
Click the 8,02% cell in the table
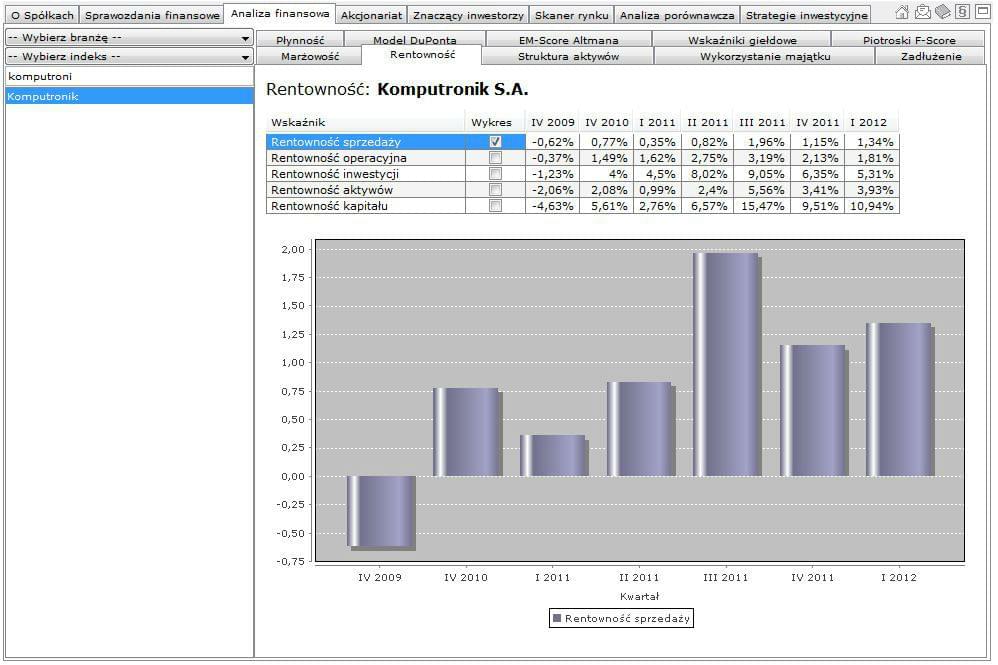[x=708, y=174]
